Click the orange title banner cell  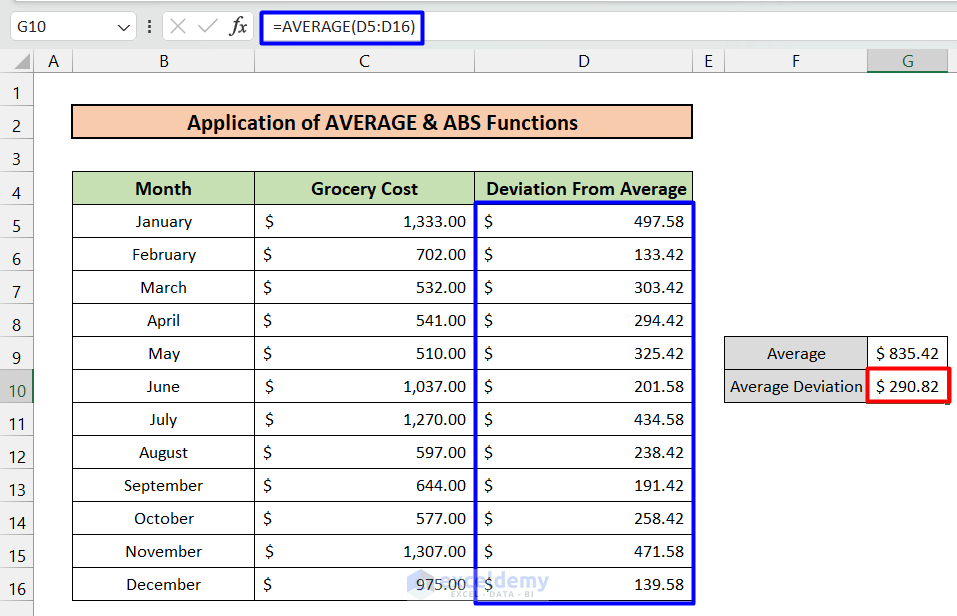coord(381,122)
